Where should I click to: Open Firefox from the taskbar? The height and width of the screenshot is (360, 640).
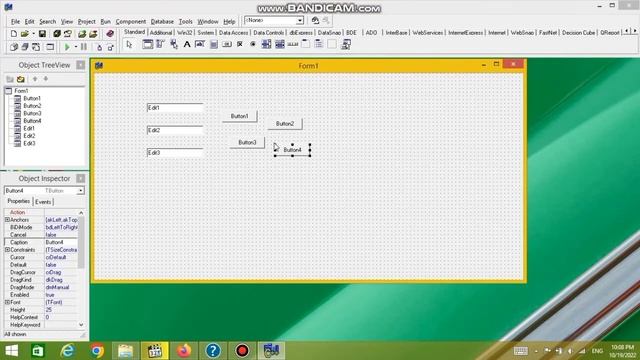pyautogui.click(x=184, y=351)
